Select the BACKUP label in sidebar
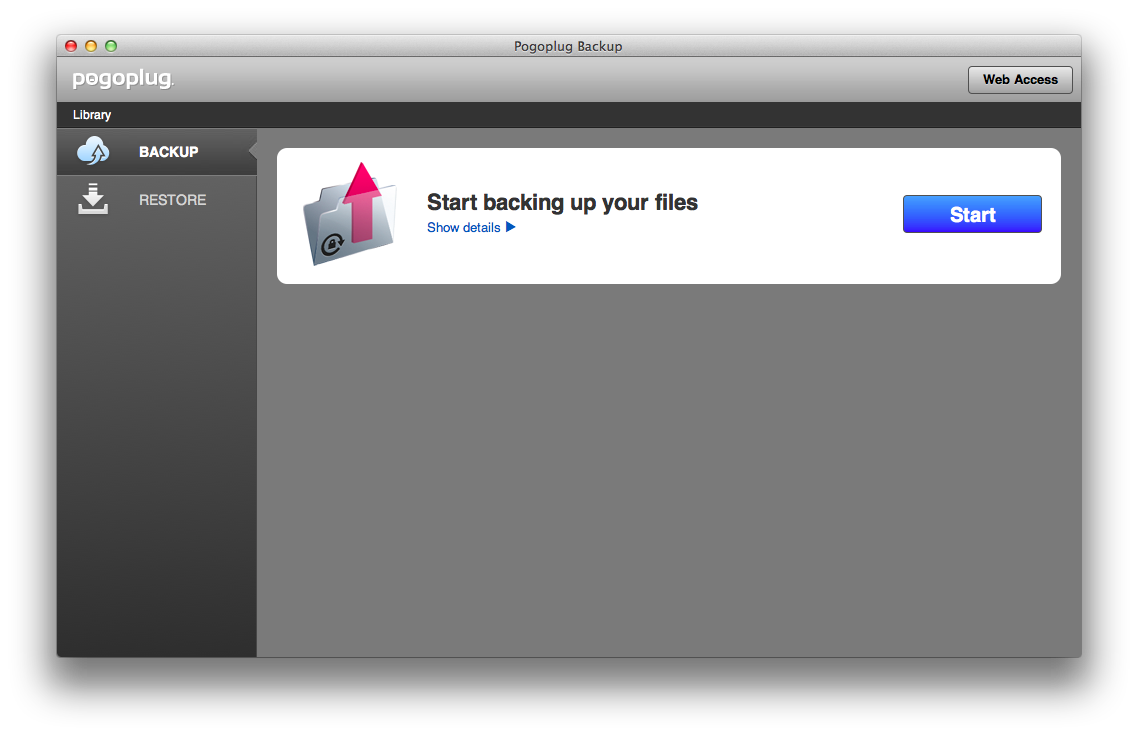This screenshot has width=1138, height=736. pos(168,152)
